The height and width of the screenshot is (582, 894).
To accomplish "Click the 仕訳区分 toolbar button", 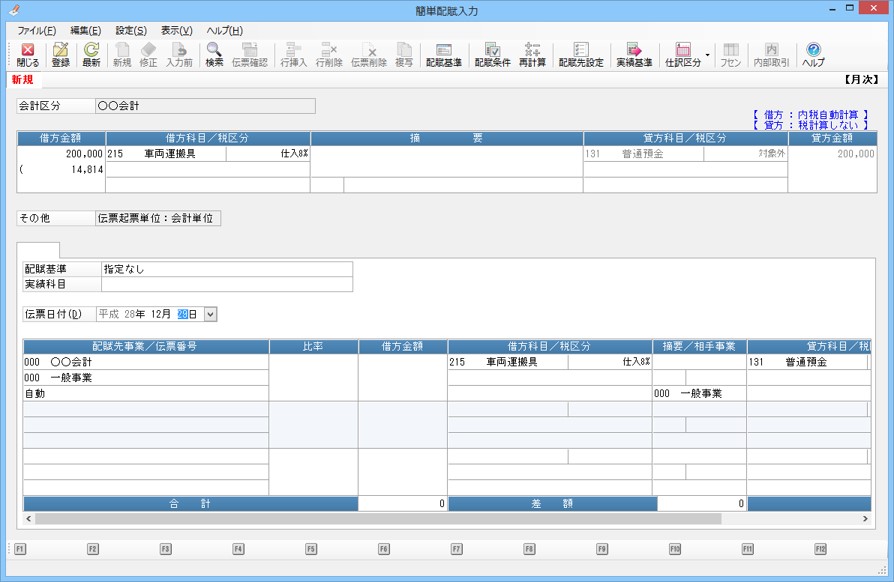I will [682, 54].
